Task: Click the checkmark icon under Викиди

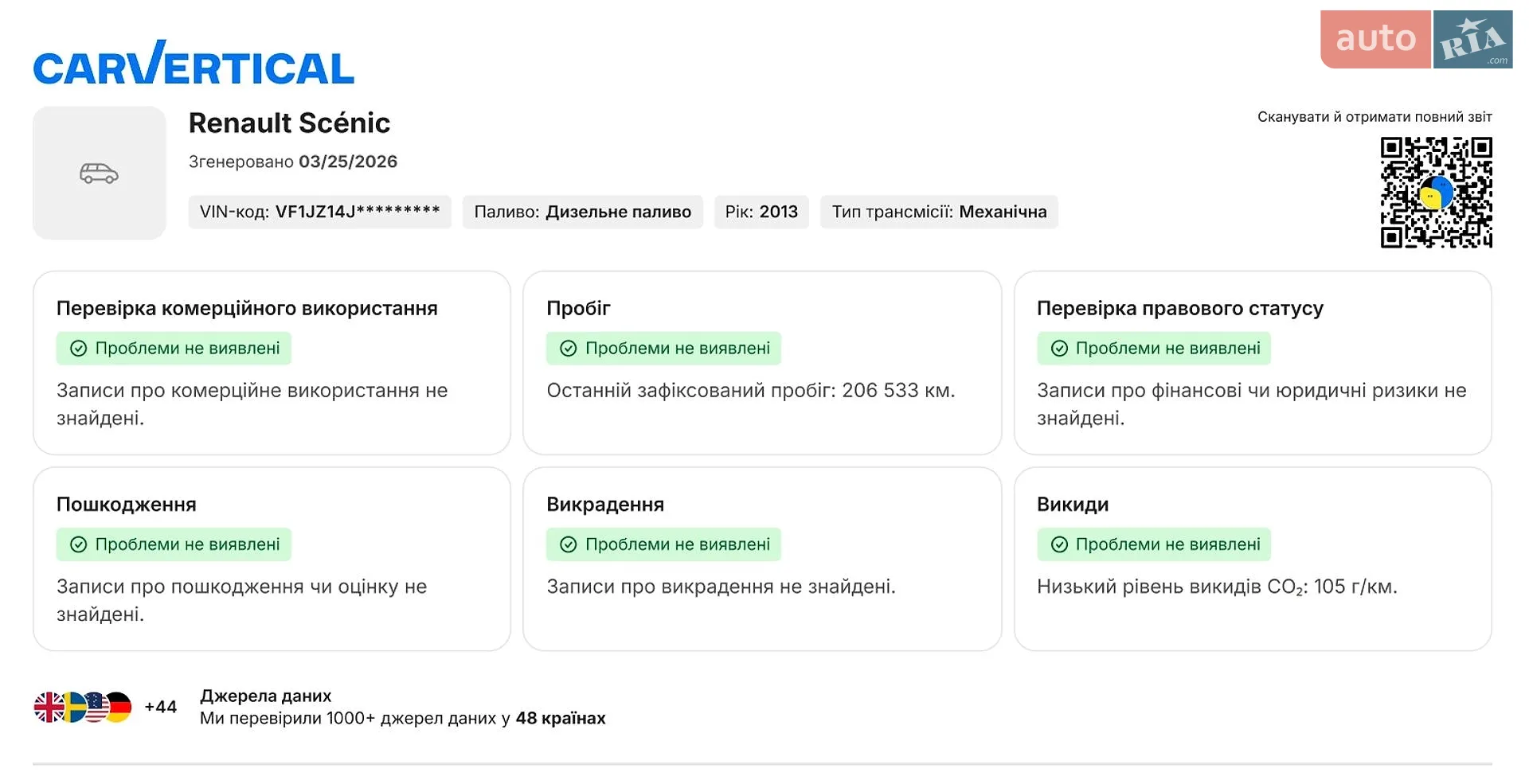Action: [x=1059, y=544]
